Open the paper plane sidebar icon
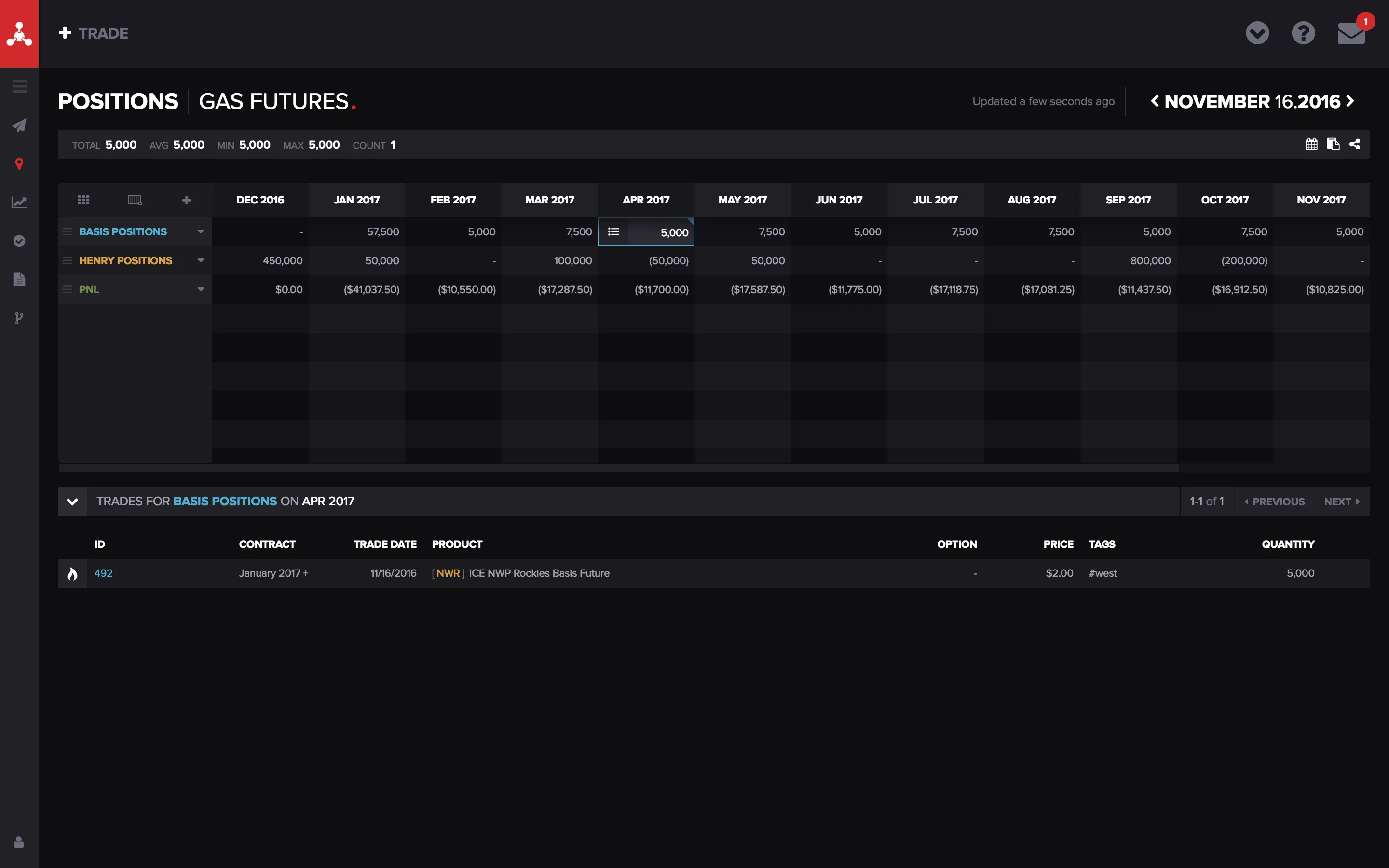This screenshot has width=1389, height=868. [x=19, y=125]
